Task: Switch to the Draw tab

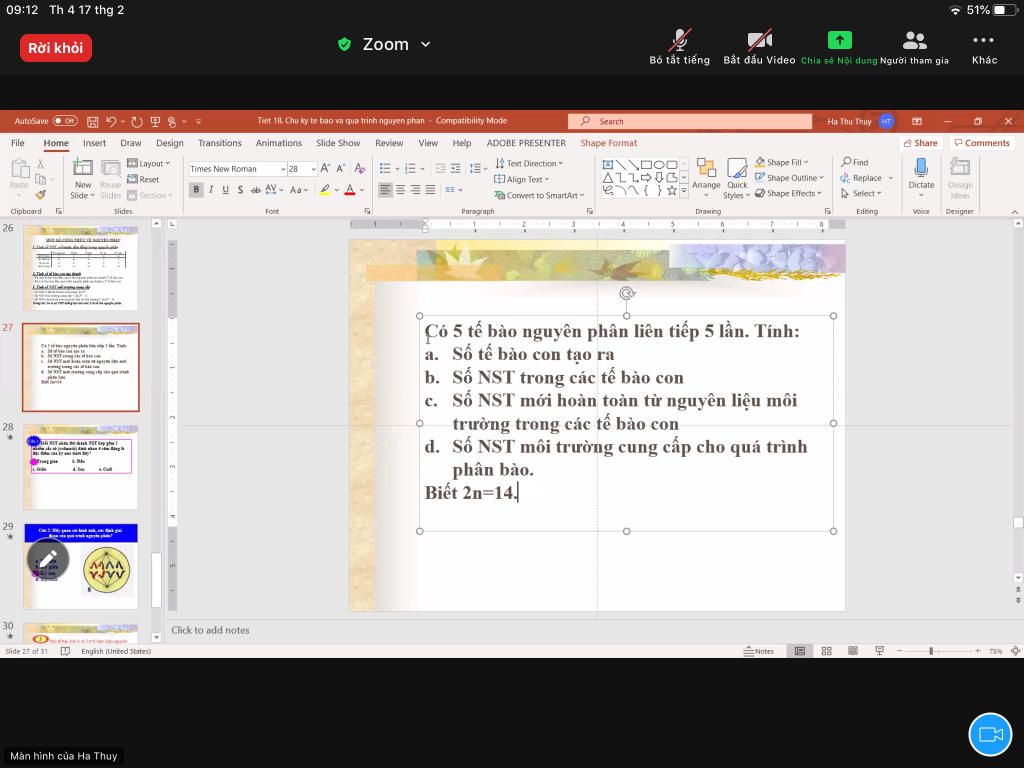Action: click(x=131, y=143)
